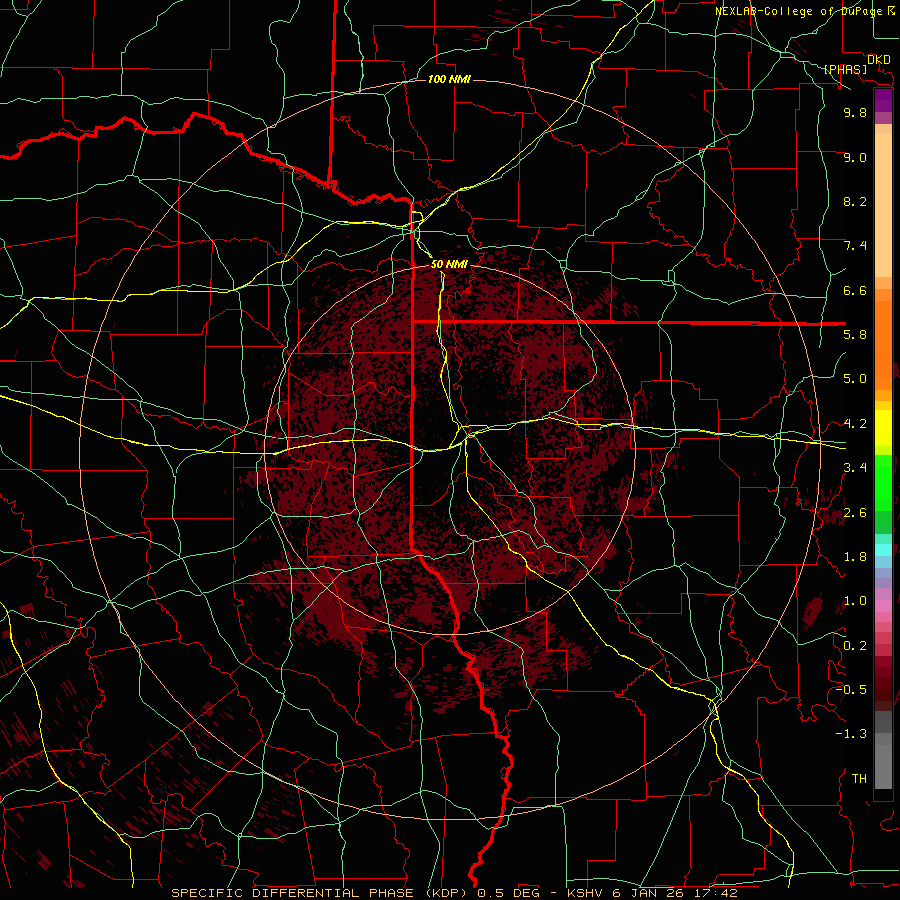Click the 9.8 legend value
900x900 pixels.
coord(855,113)
